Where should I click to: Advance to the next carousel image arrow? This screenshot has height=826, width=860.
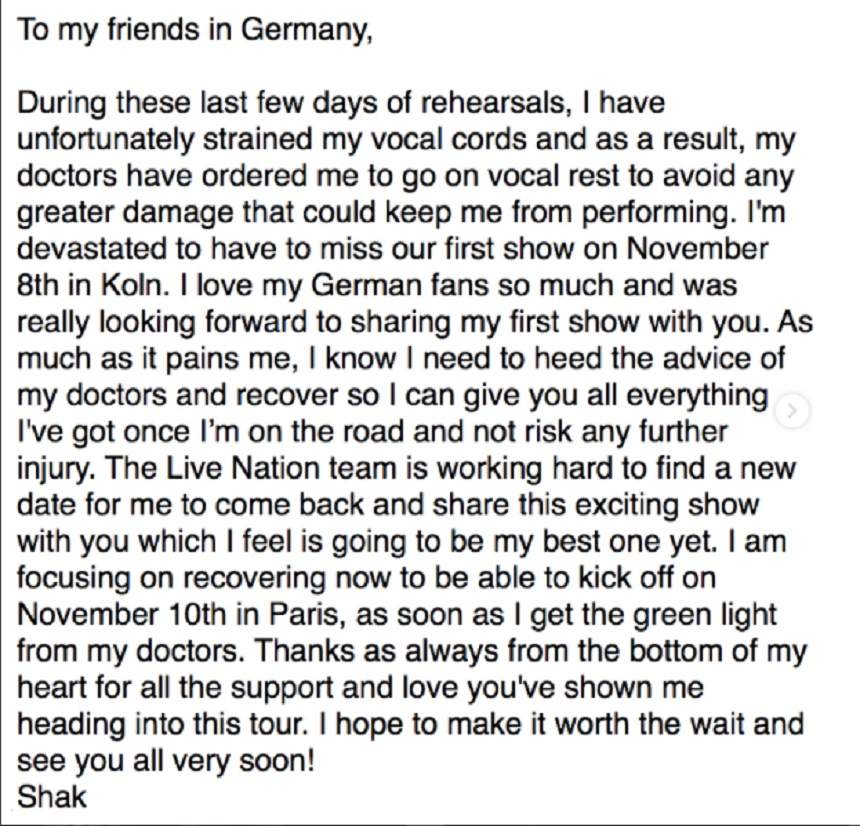pyautogui.click(x=792, y=411)
